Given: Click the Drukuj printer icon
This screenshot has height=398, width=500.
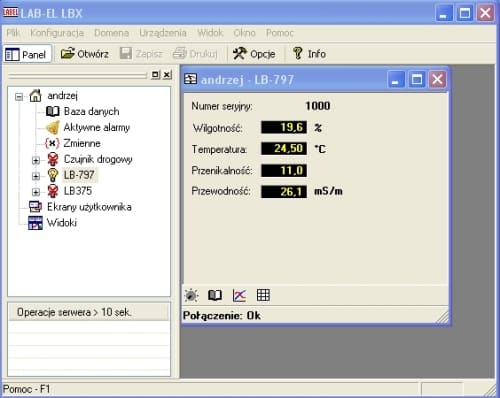Looking at the screenshot, I should (180, 54).
